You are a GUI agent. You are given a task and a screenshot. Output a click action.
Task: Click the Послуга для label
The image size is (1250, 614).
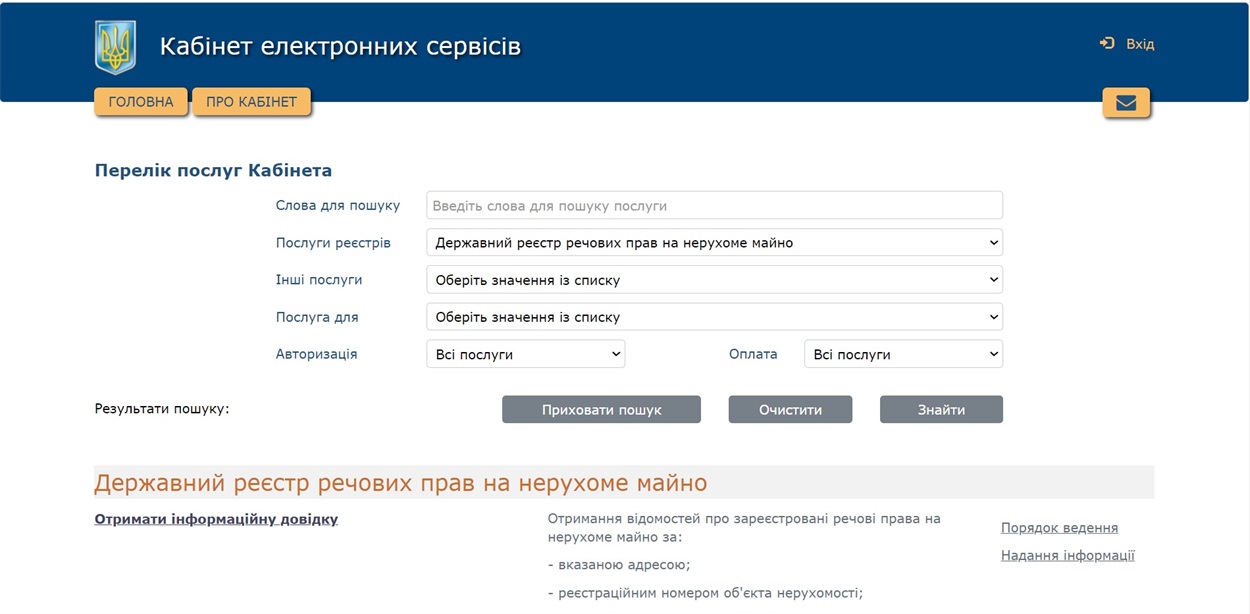[x=317, y=317]
